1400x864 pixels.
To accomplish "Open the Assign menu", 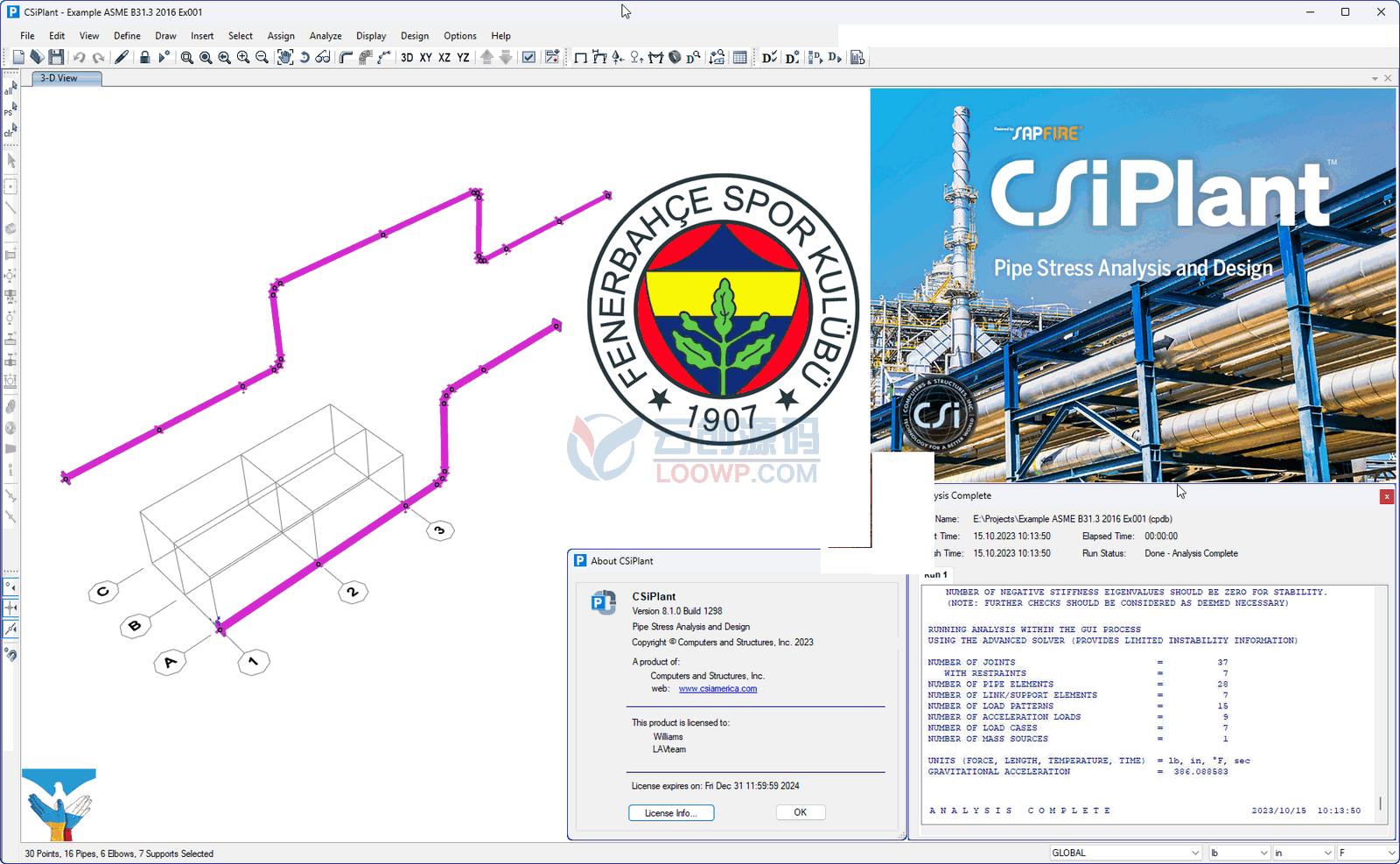I will pos(281,36).
